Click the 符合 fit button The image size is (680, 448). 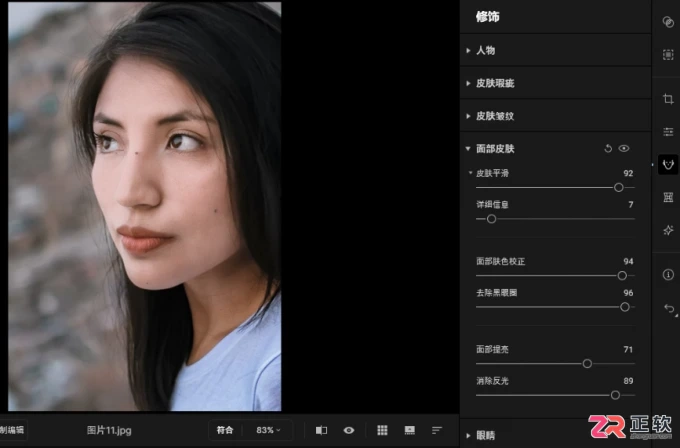[225, 430]
